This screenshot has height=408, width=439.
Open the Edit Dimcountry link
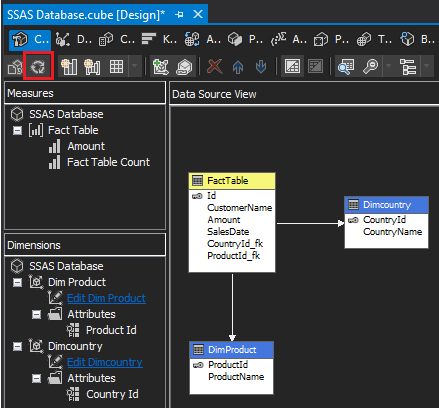coord(105,362)
